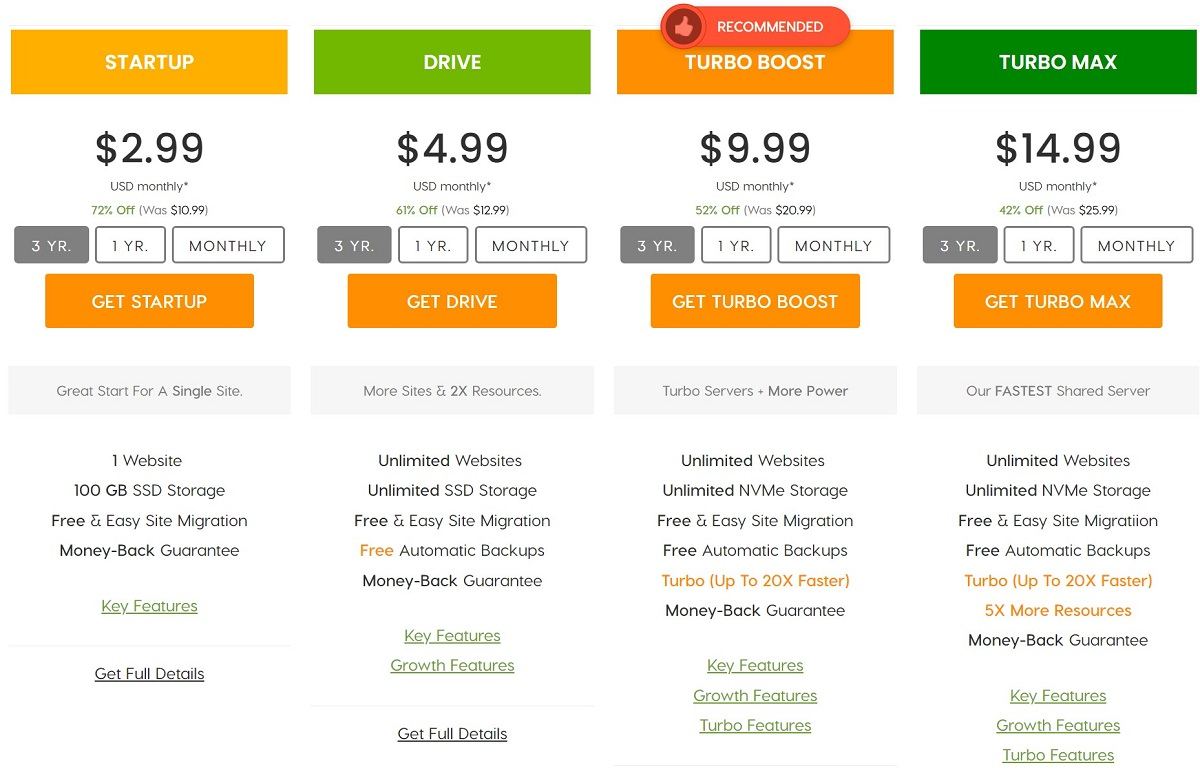Click 'Turbo (Up To 20X Faster)' under Turbo Boost
1200x776 pixels.
[x=755, y=581]
